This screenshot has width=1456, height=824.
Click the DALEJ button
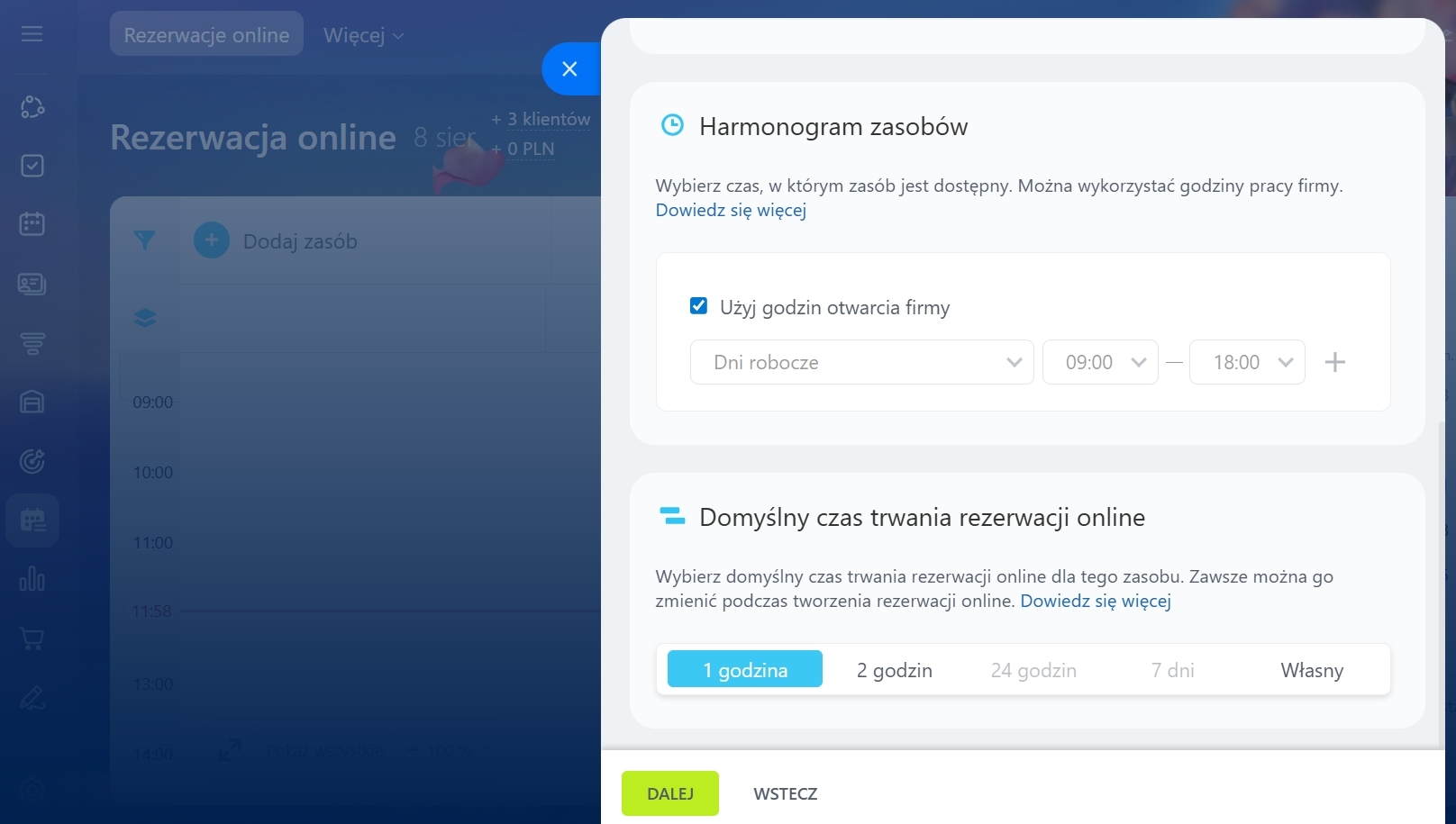[x=670, y=793]
